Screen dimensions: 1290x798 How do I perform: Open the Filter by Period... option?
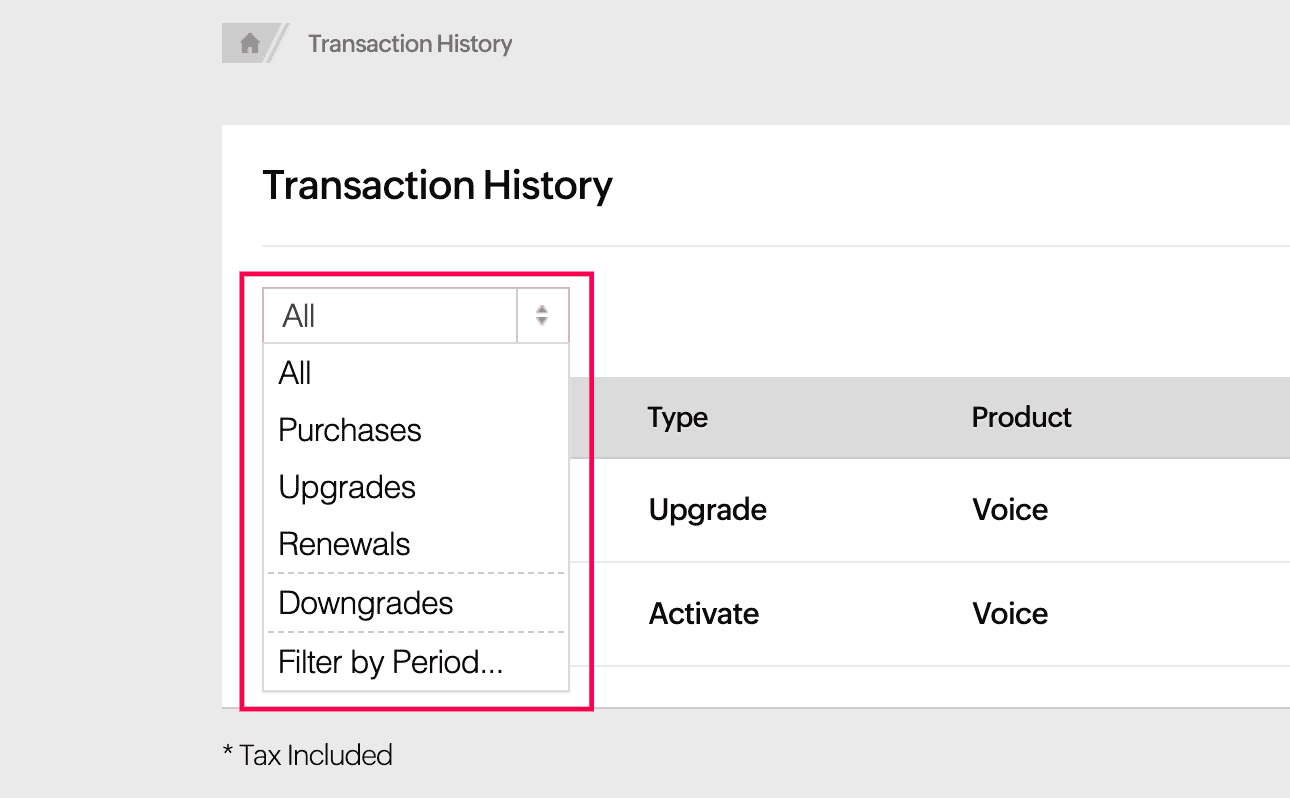click(390, 662)
